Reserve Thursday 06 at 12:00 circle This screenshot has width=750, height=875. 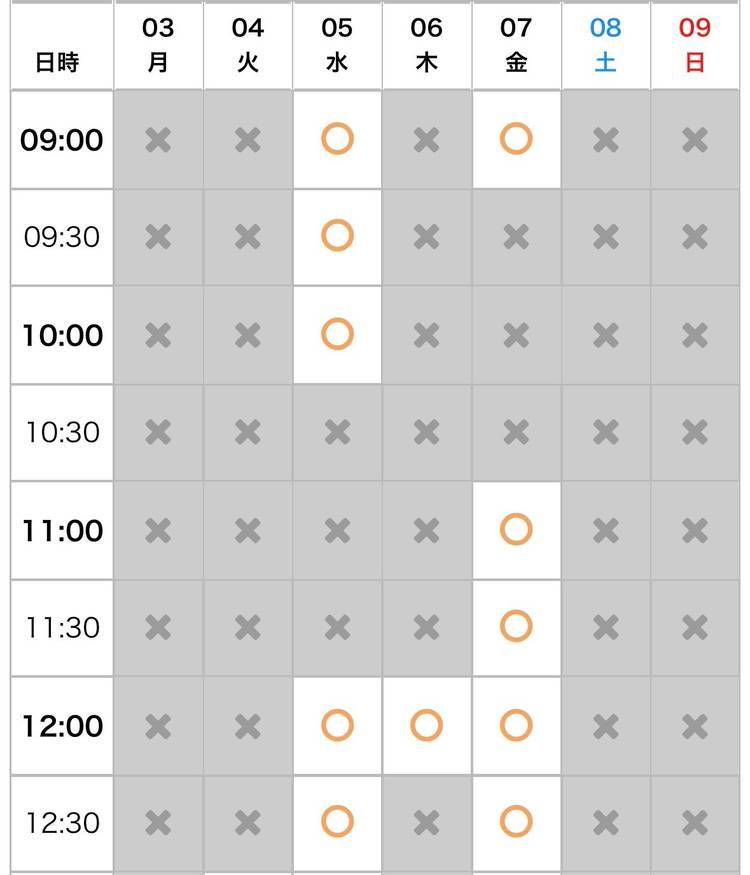coord(427,725)
